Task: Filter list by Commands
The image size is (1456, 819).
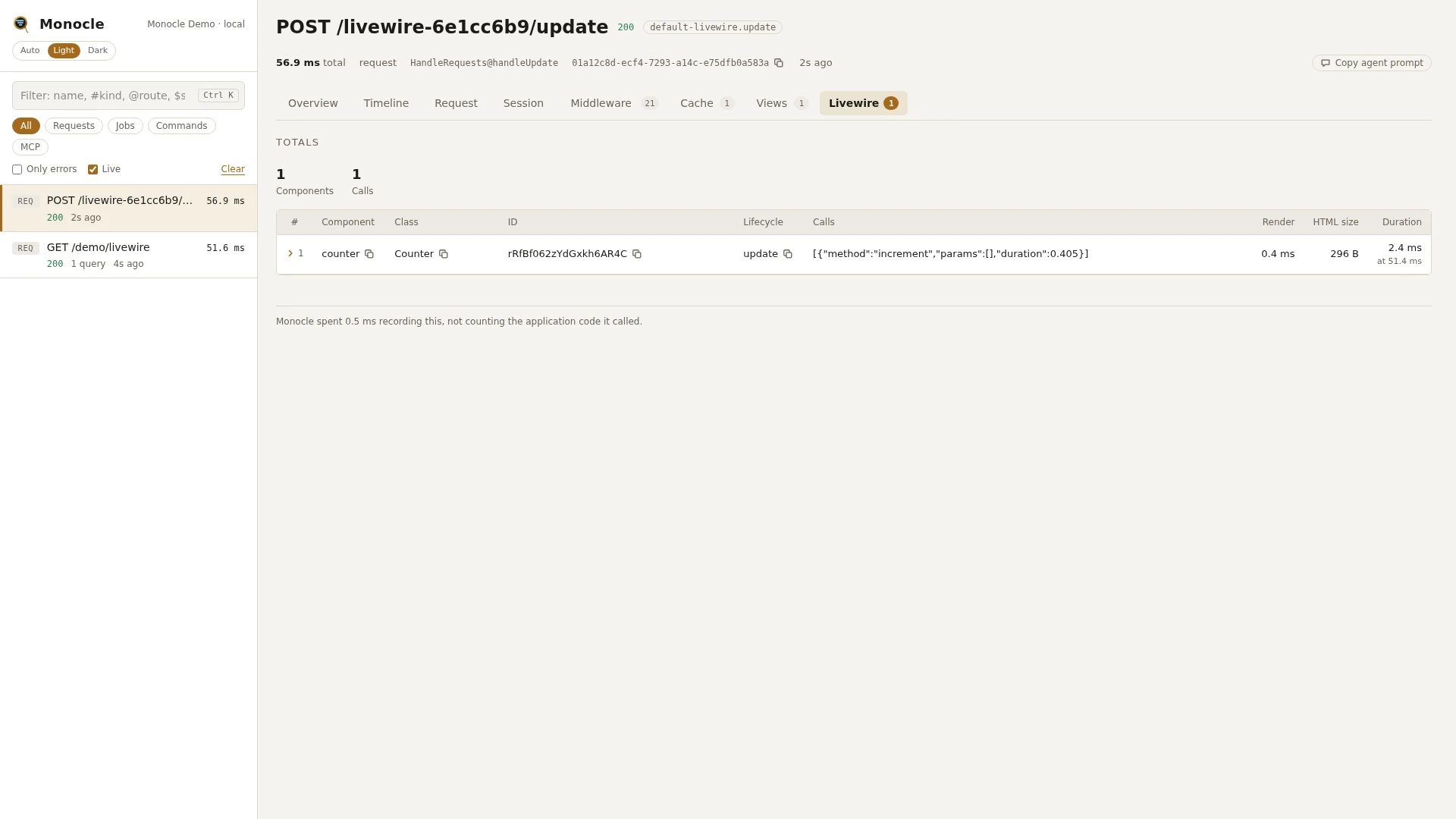Action: [x=182, y=126]
